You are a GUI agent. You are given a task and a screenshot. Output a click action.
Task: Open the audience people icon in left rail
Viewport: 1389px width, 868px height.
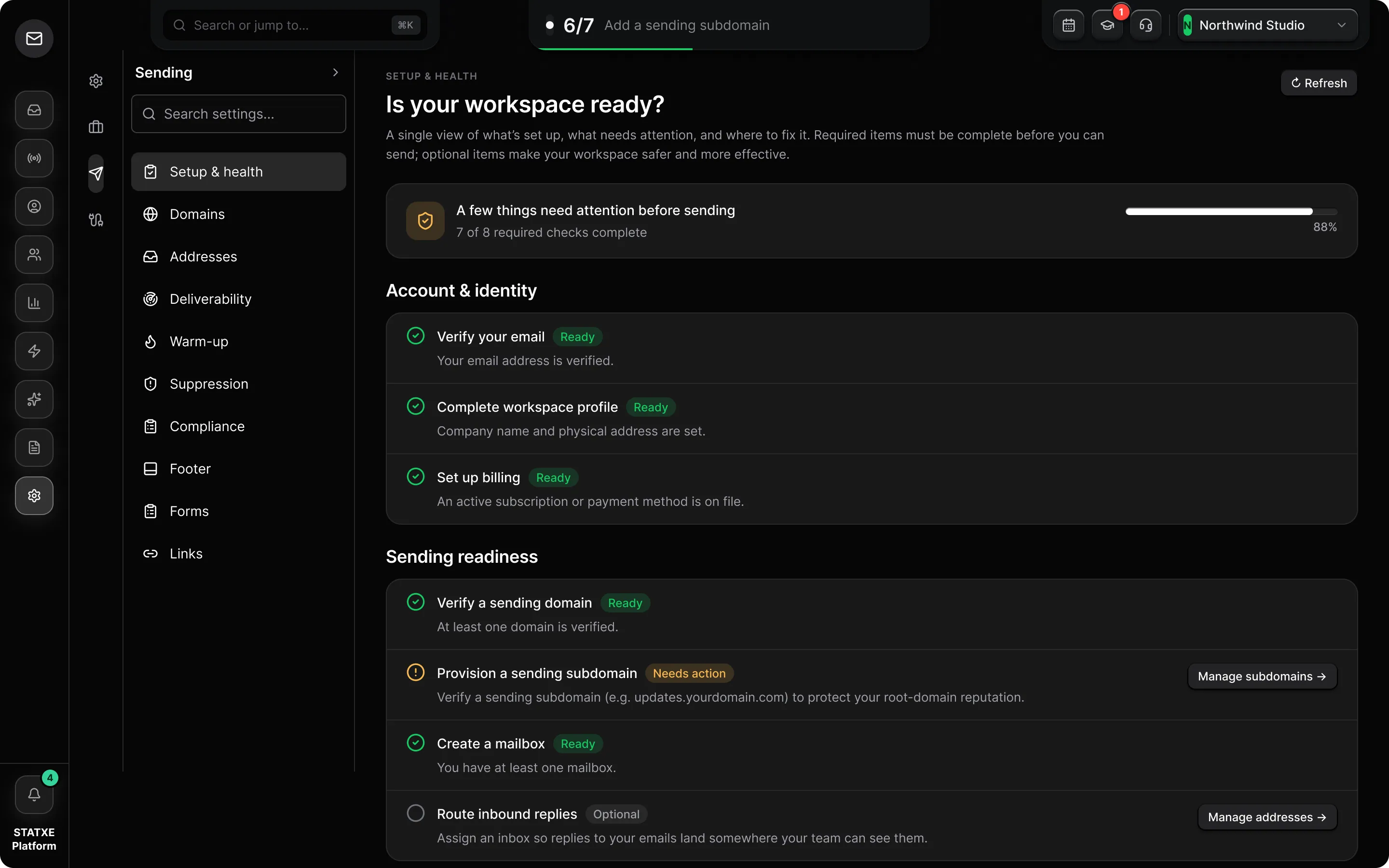pos(34,254)
